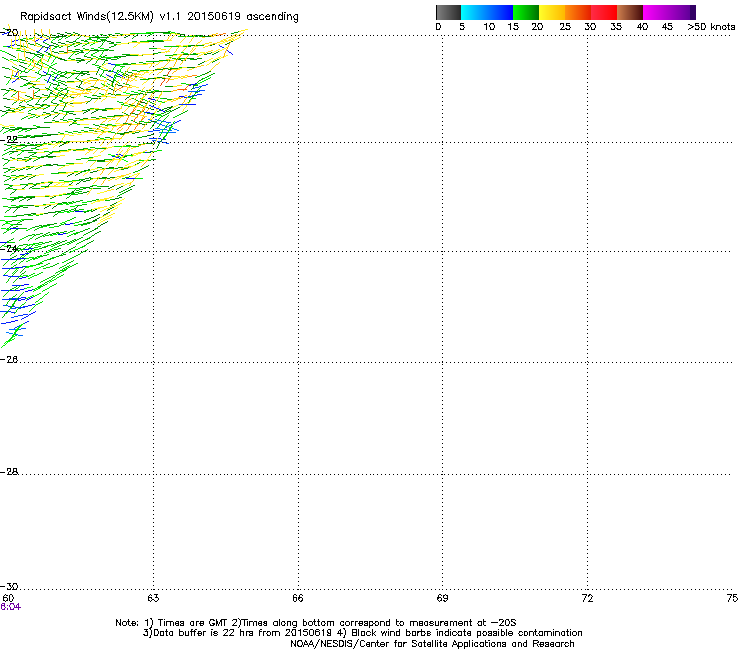Click latitude label -30
Viewport: 740px width, 650px height.
[x=9, y=586]
